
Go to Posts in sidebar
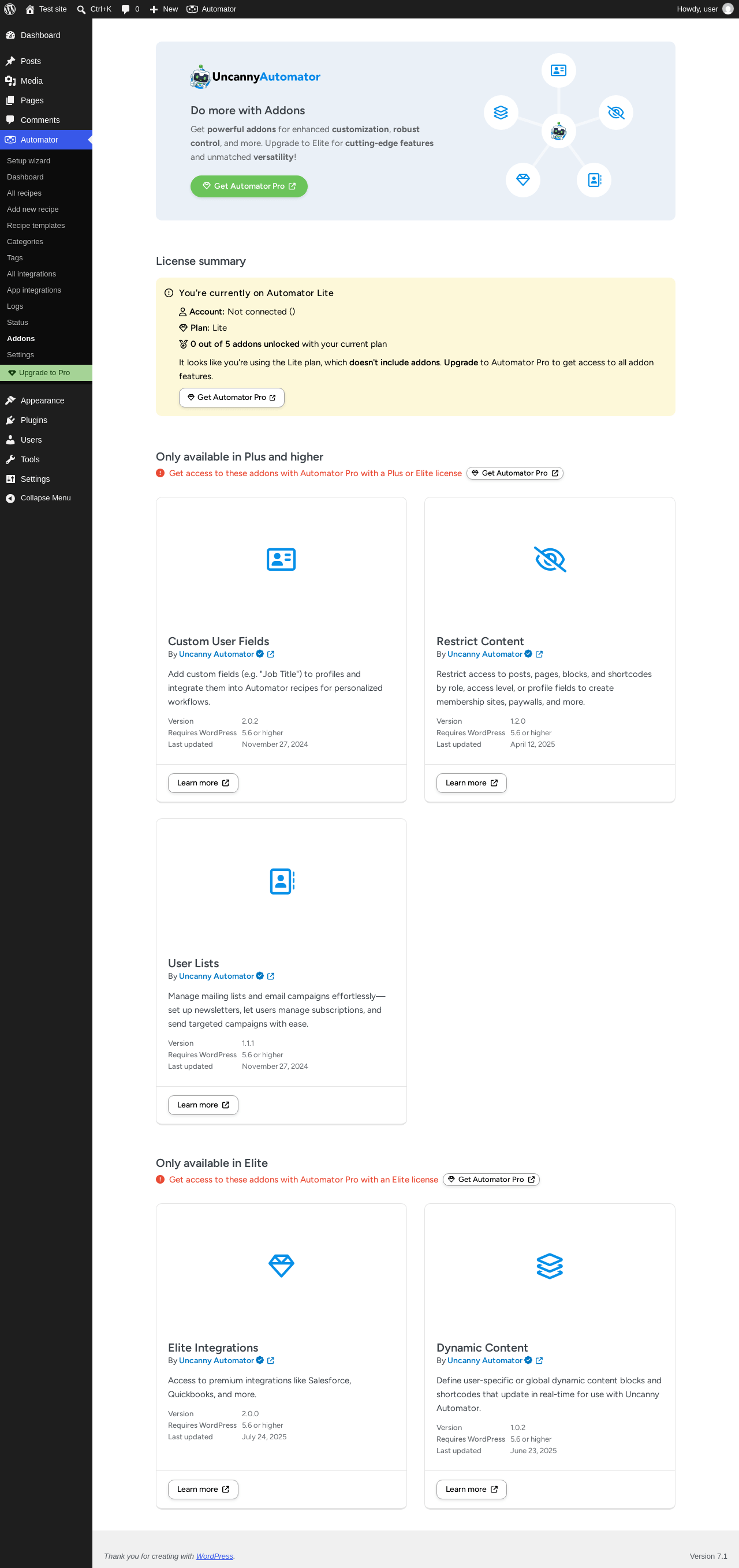(x=46, y=62)
